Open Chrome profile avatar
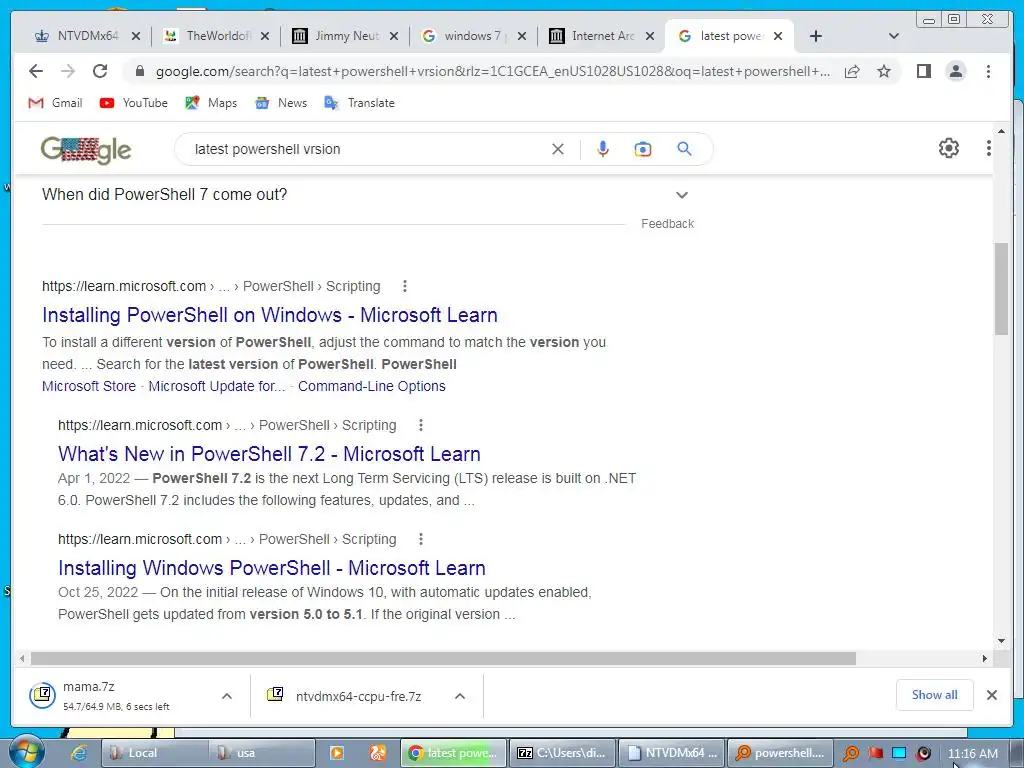The image size is (1024, 768). click(955, 71)
